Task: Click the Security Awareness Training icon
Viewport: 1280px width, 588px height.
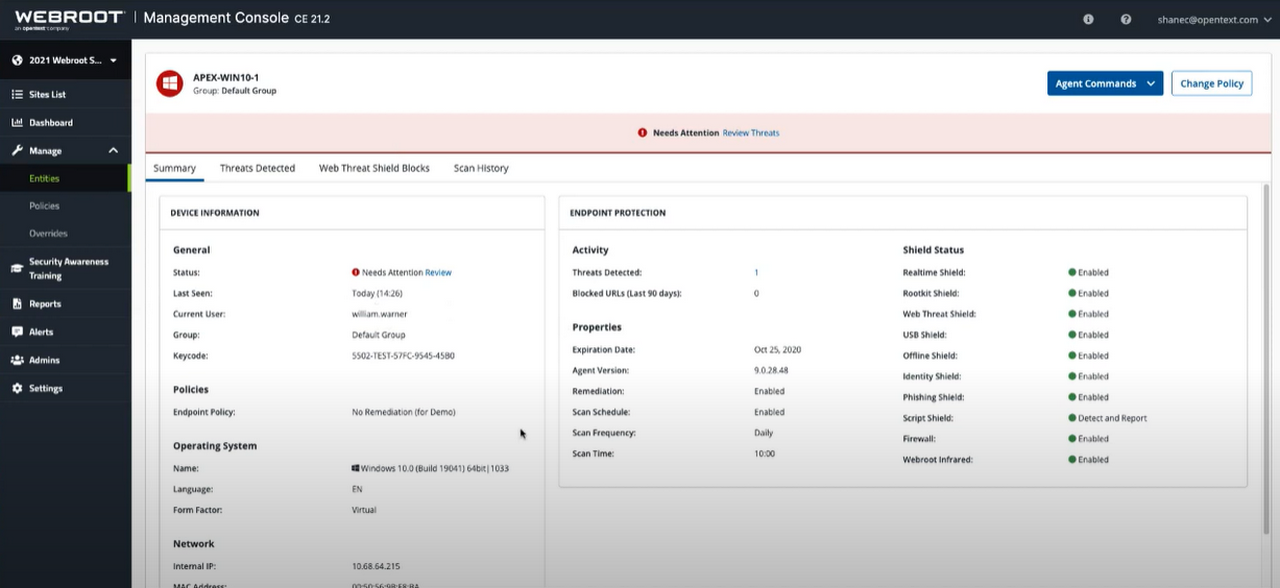Action: click(x=17, y=268)
